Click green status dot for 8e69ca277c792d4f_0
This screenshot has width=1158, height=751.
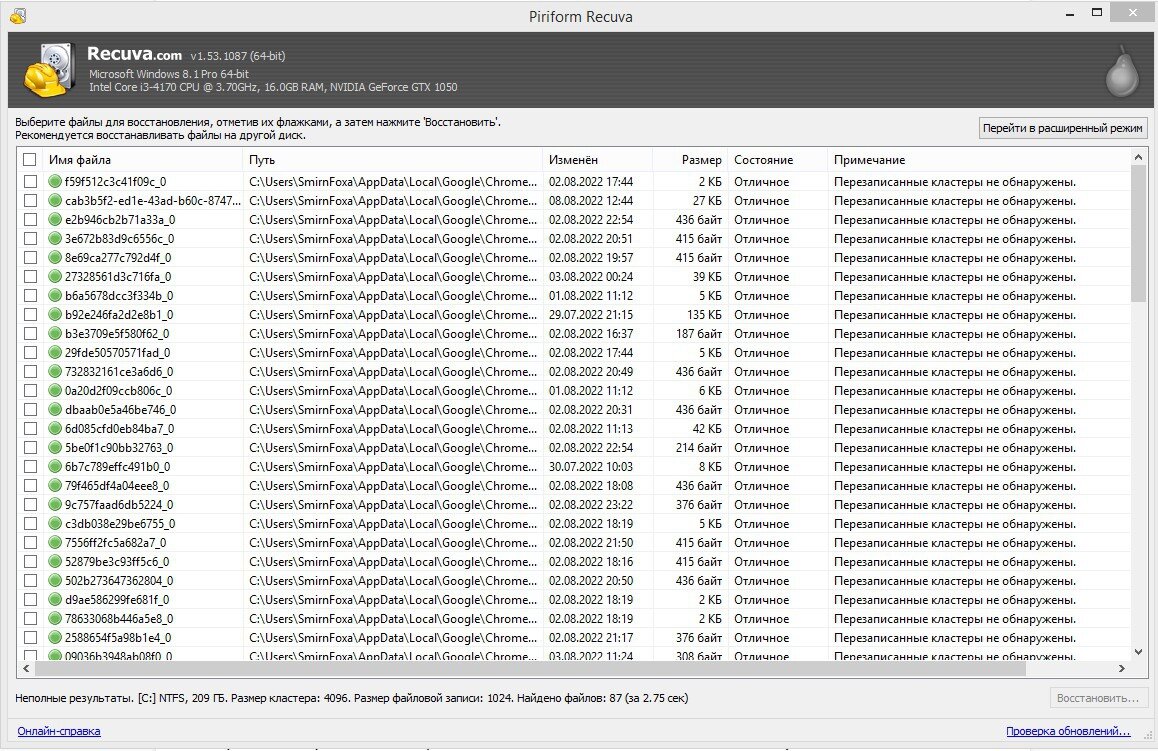pos(55,257)
